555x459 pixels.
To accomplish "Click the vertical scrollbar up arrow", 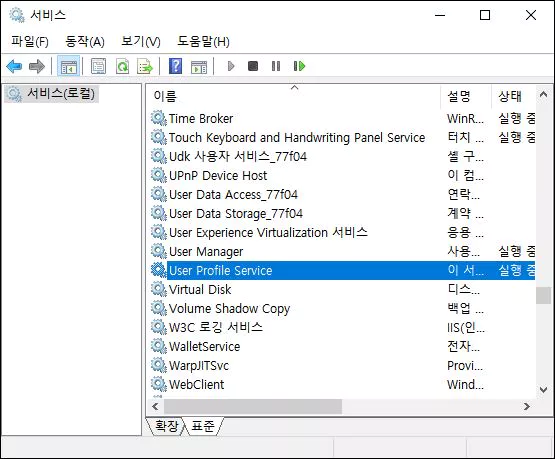I will pos(543,94).
